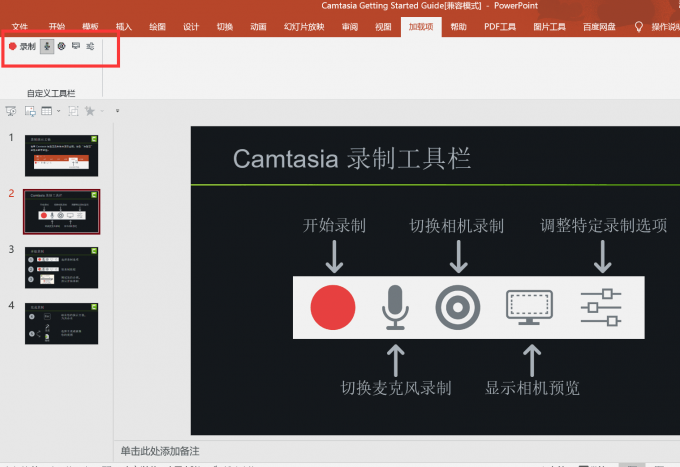Image resolution: width=680 pixels, height=467 pixels.
Task: Switch to the PDF工具 ribbon tab
Action: coord(500,27)
